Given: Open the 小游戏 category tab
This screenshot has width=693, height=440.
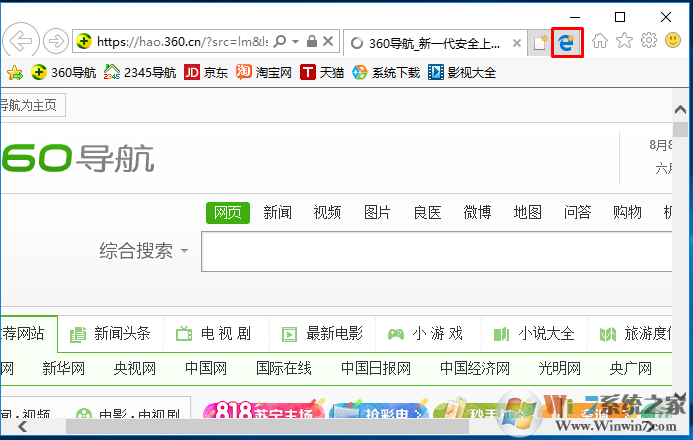Looking at the screenshot, I should pyautogui.click(x=426, y=334).
